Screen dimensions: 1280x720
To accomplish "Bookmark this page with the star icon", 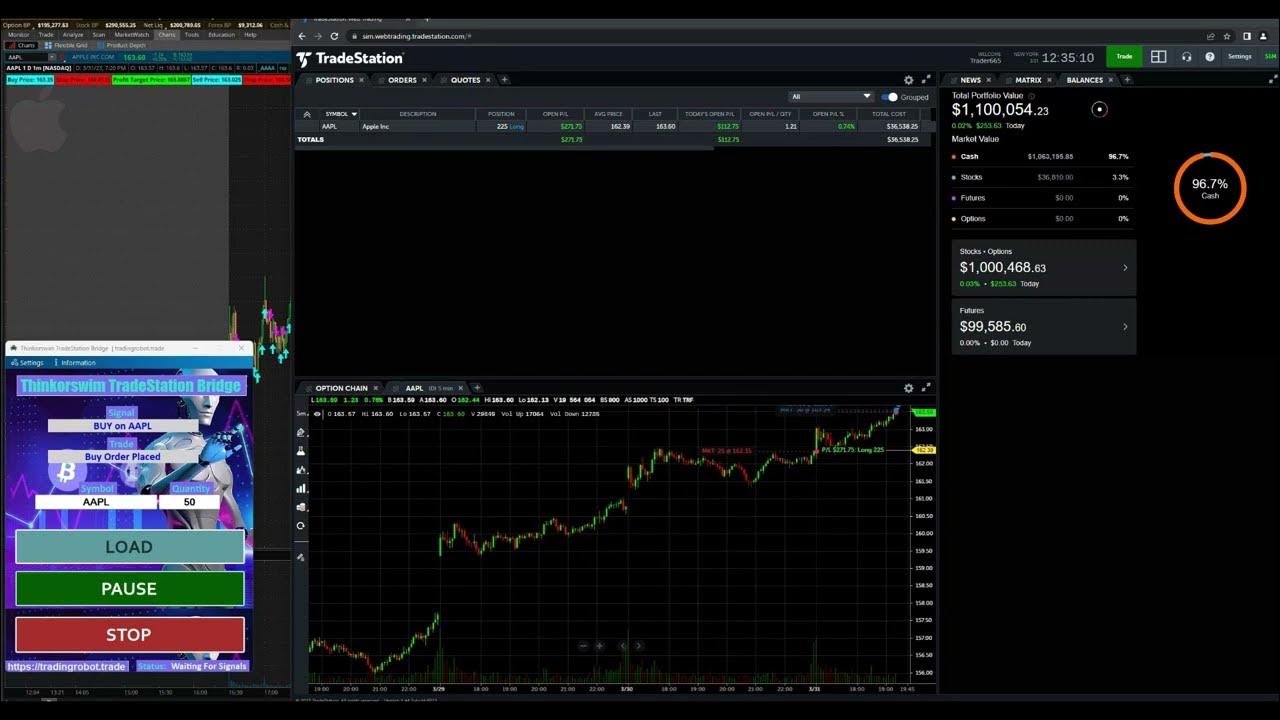I will click(x=1227, y=36).
